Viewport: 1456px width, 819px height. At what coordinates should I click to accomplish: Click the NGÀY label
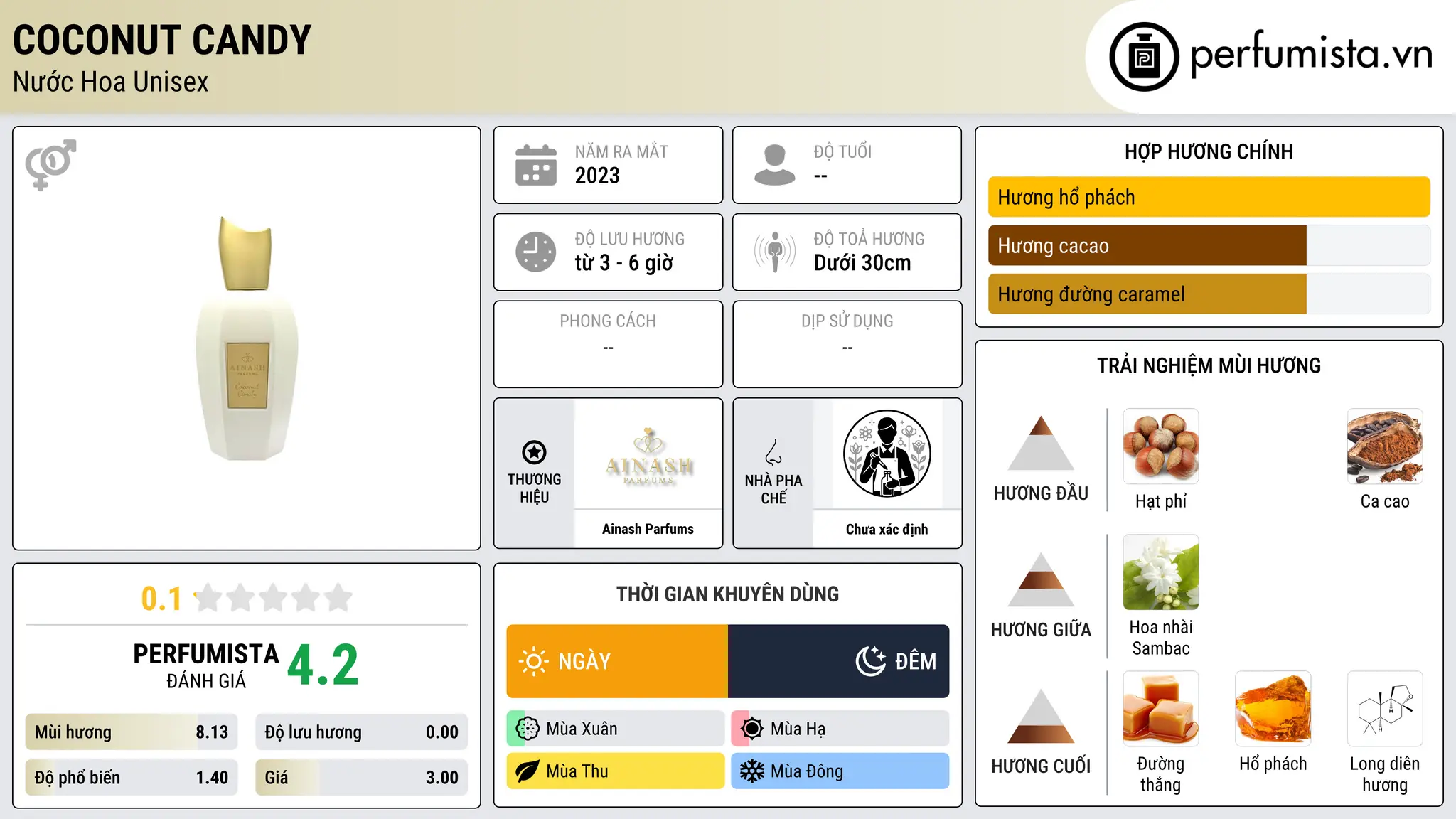click(584, 662)
